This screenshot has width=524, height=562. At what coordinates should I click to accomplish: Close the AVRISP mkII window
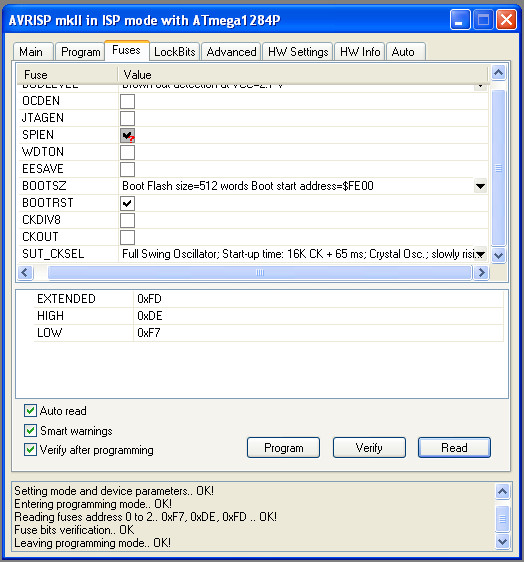point(506,20)
